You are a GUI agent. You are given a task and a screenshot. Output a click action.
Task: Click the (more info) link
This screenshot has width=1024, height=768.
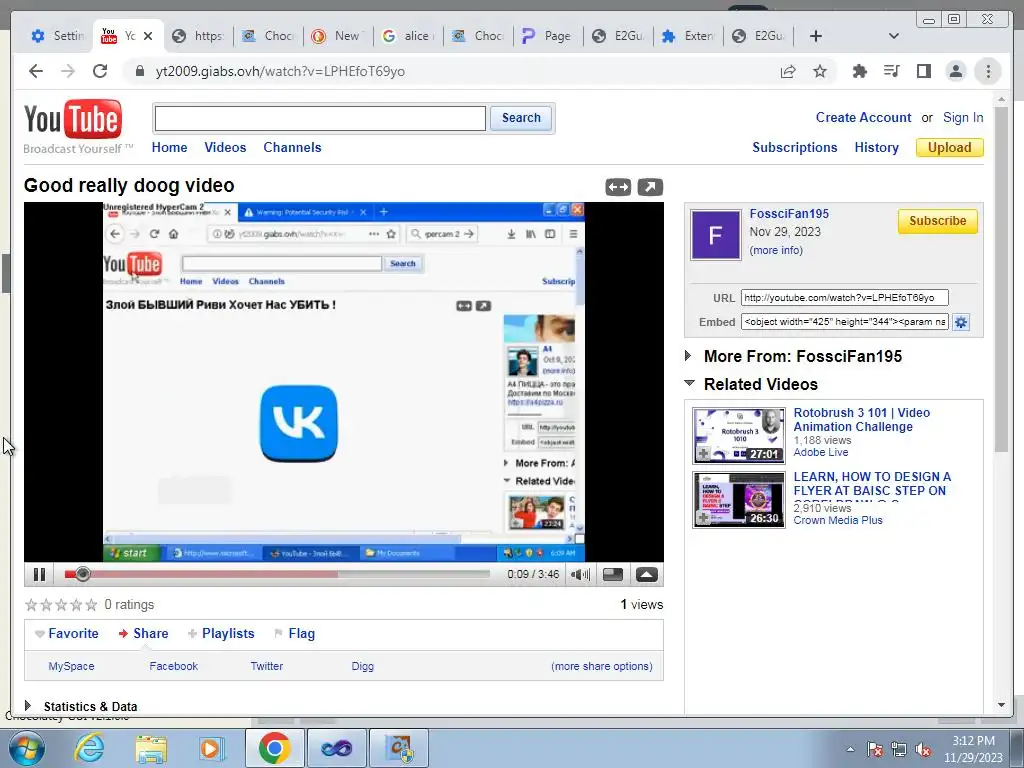[776, 250]
